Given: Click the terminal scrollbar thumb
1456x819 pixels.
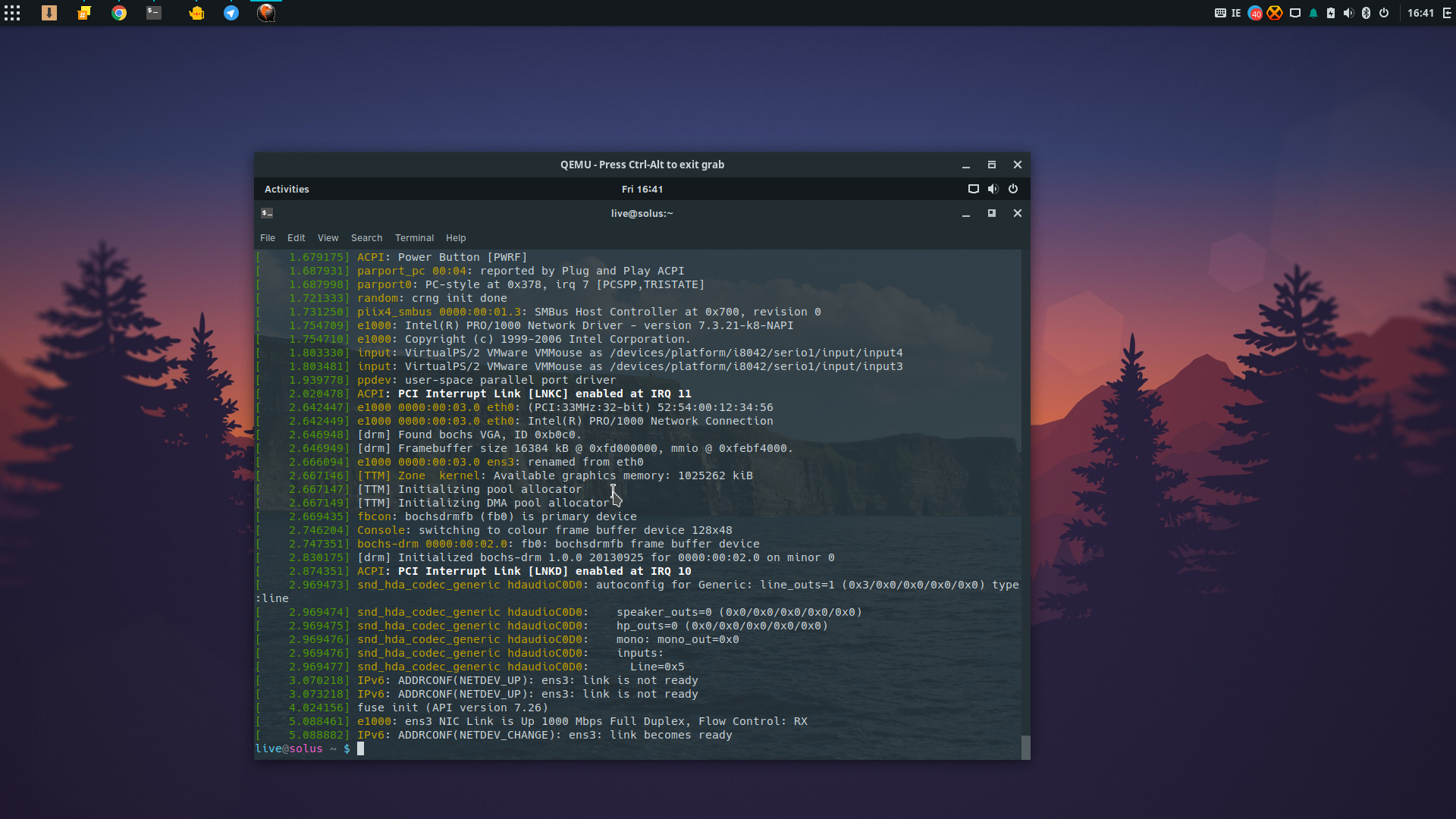Looking at the screenshot, I should (x=1026, y=747).
